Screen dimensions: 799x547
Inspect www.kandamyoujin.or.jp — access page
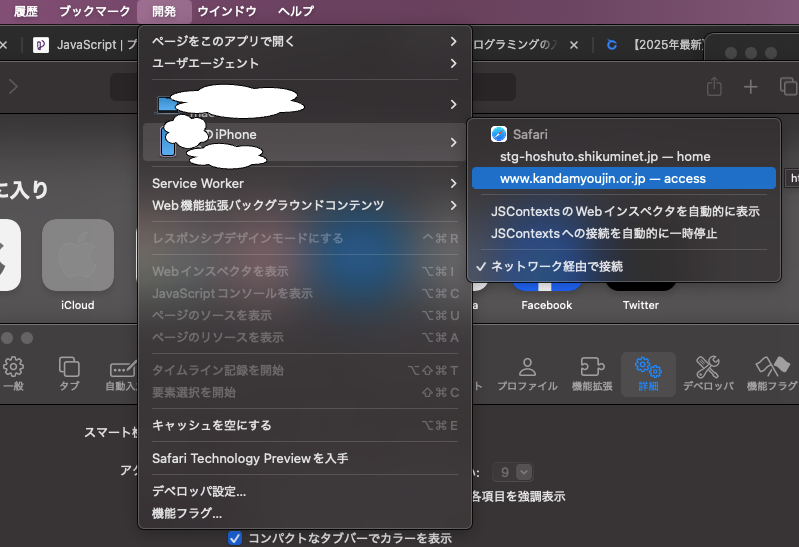point(624,178)
